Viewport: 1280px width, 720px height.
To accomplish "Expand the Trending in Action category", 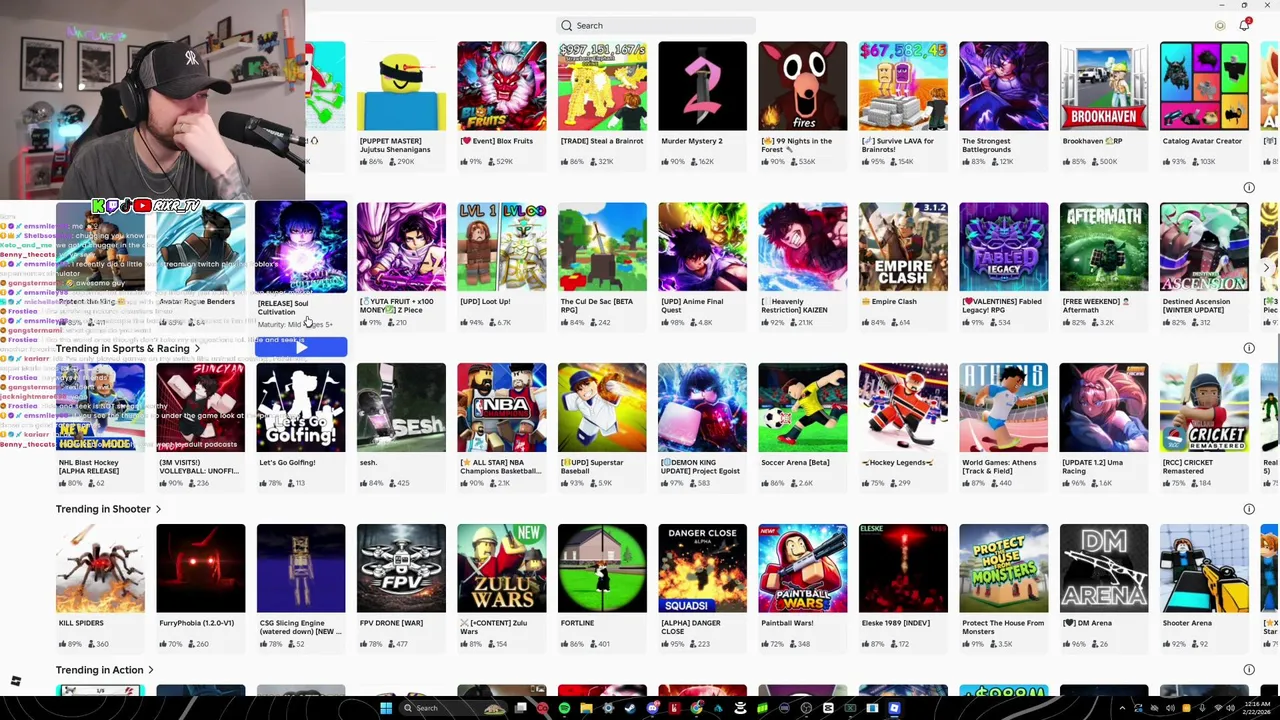I will 151,670.
